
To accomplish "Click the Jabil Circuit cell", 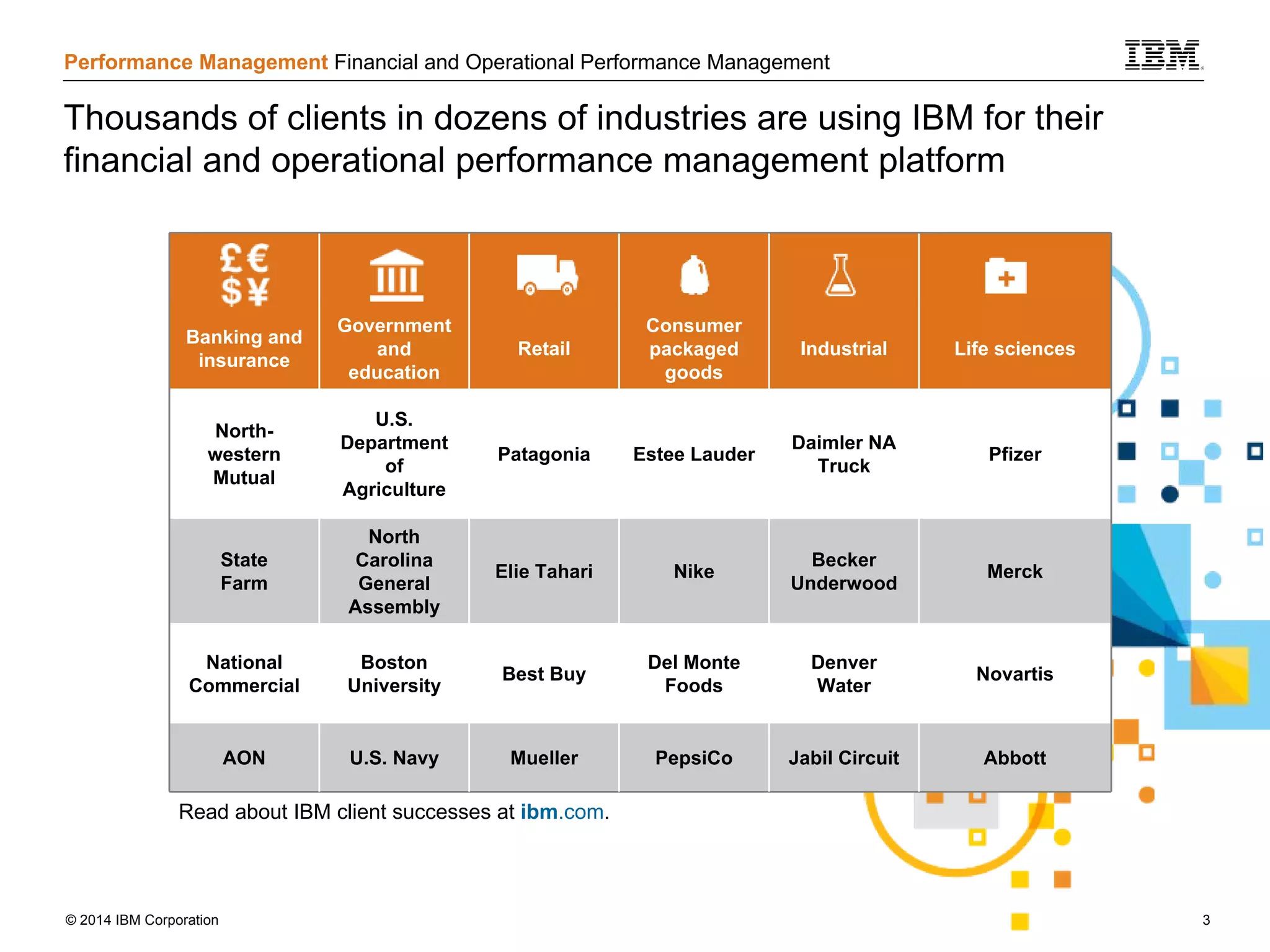I will pyautogui.click(x=843, y=757).
